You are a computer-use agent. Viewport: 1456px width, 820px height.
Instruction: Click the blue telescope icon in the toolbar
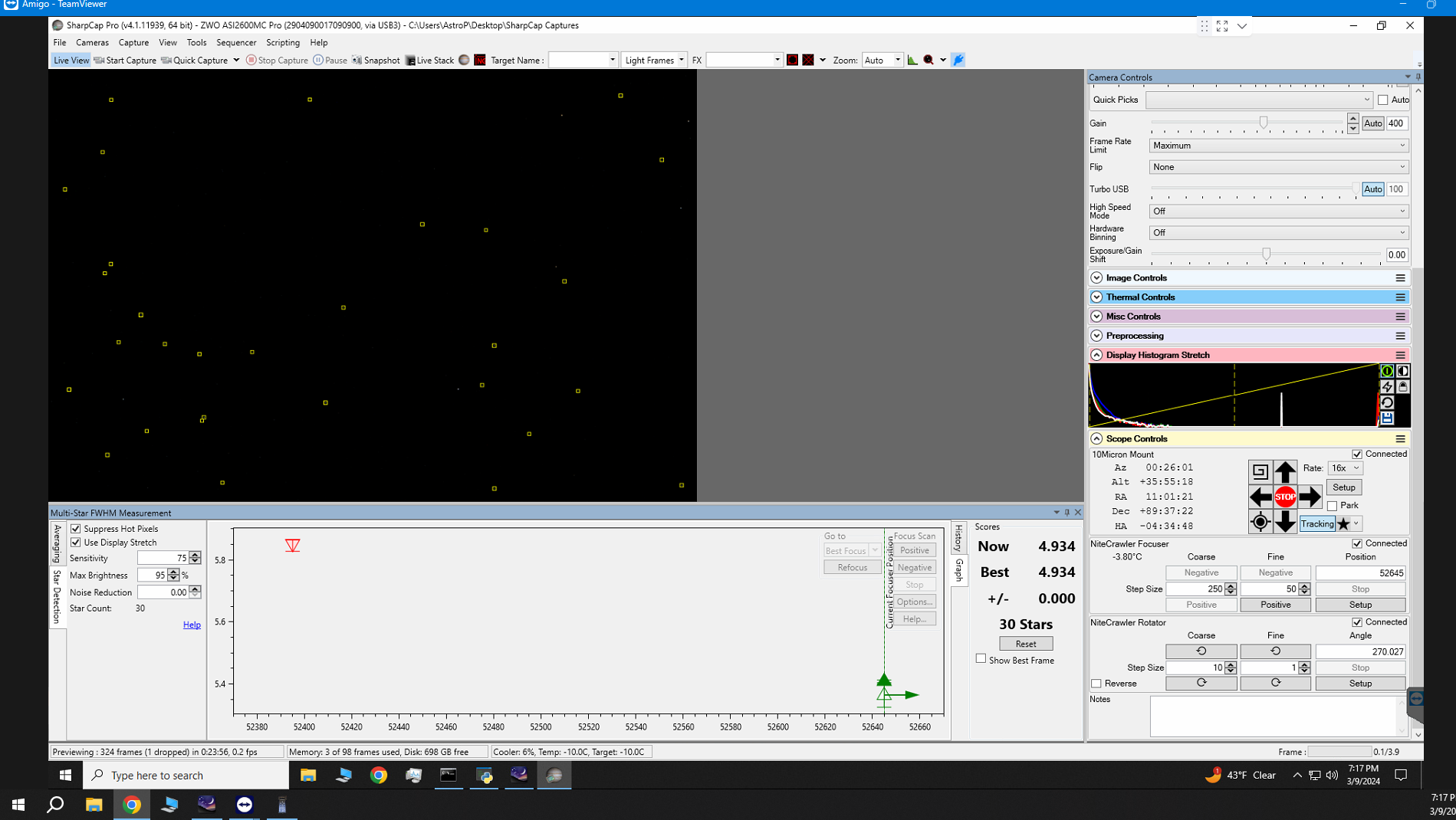958,60
